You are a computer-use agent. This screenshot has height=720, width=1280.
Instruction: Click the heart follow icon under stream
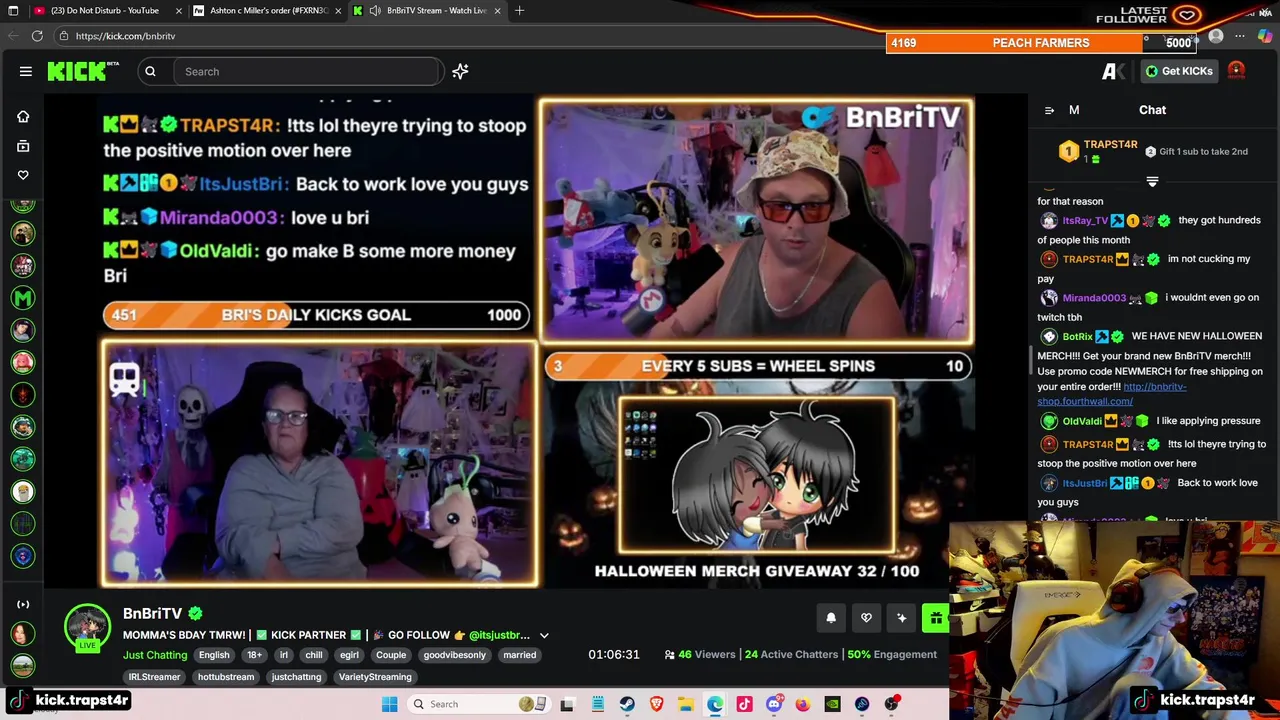click(866, 618)
